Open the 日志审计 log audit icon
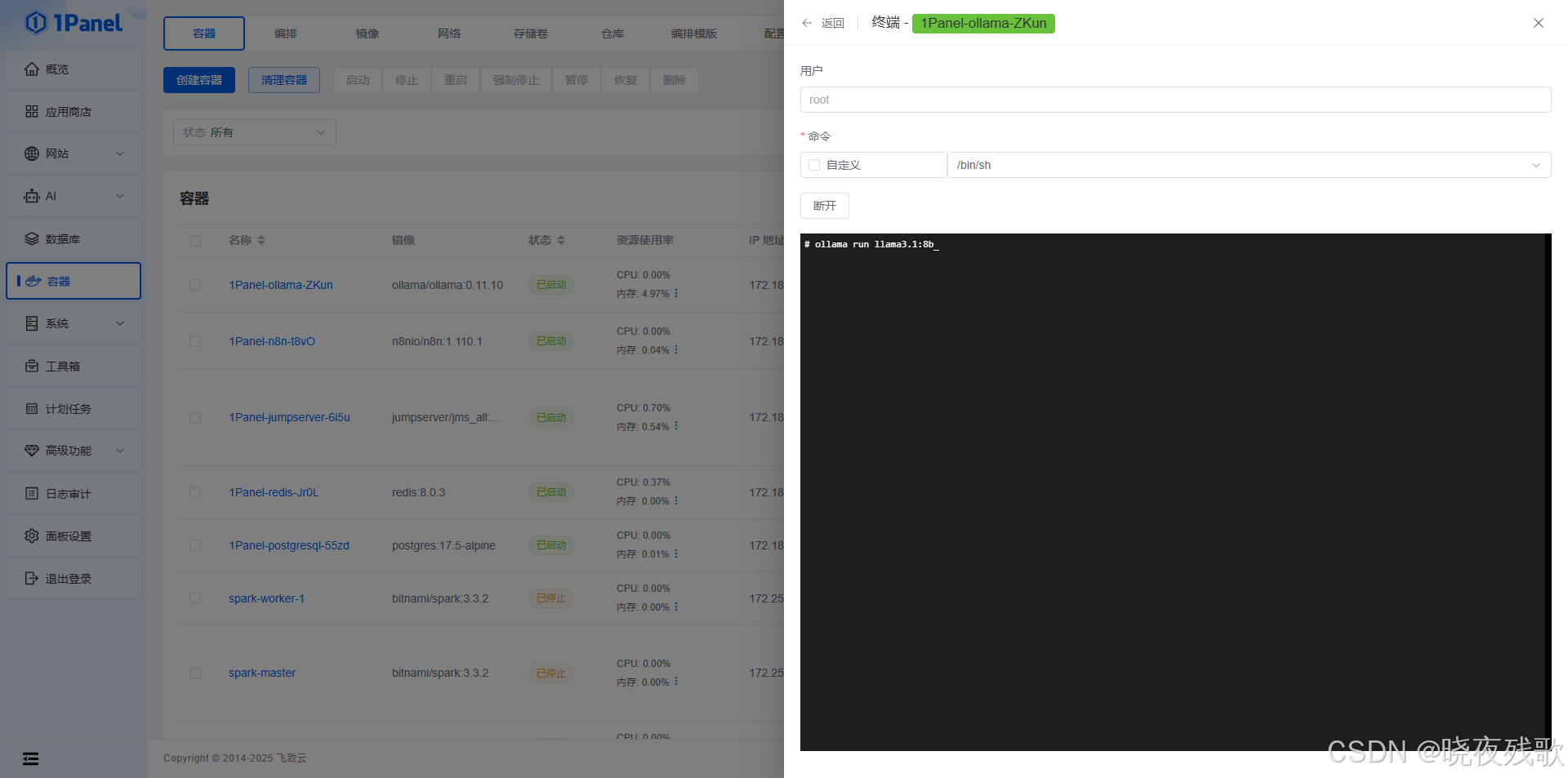 32,493
